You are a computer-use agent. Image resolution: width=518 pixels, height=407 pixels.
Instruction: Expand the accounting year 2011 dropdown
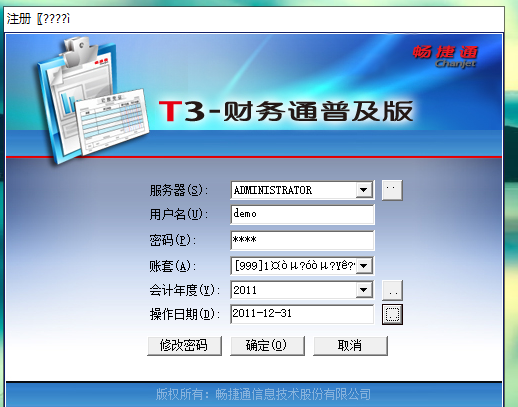coord(364,290)
